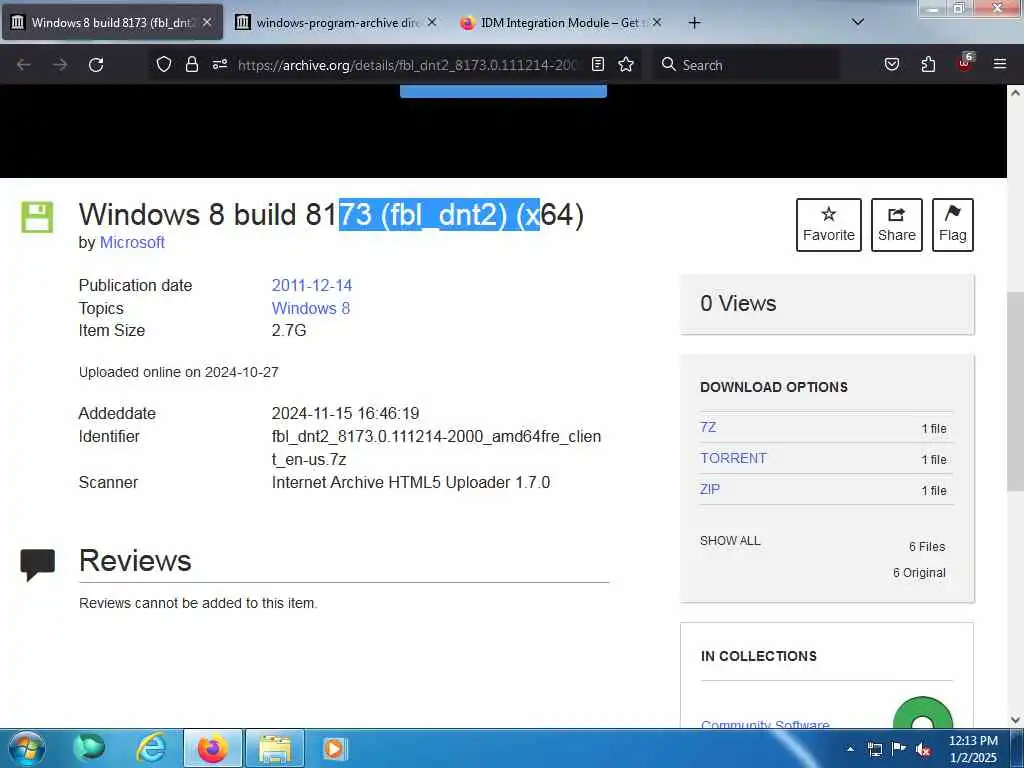Click the Favorite button
This screenshot has height=768, width=1024.
[828, 225]
